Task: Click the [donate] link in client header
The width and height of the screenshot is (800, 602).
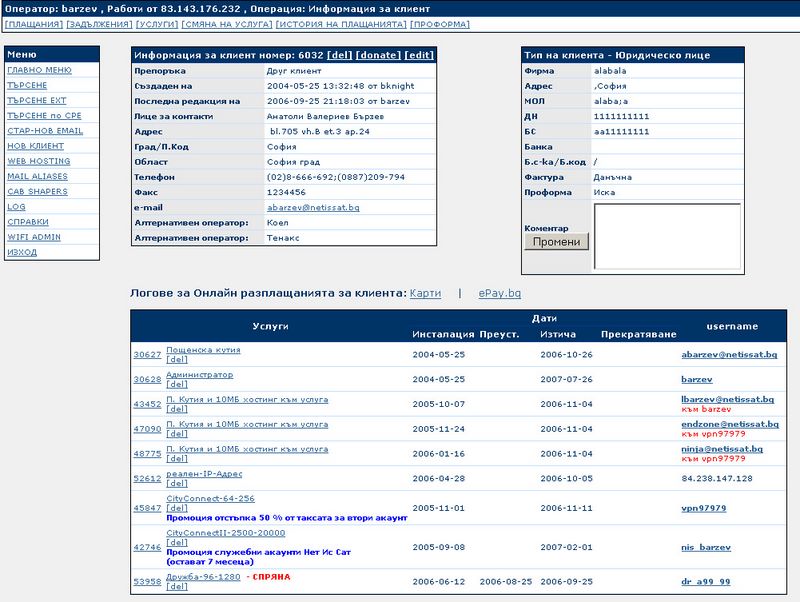Action: (x=379, y=55)
